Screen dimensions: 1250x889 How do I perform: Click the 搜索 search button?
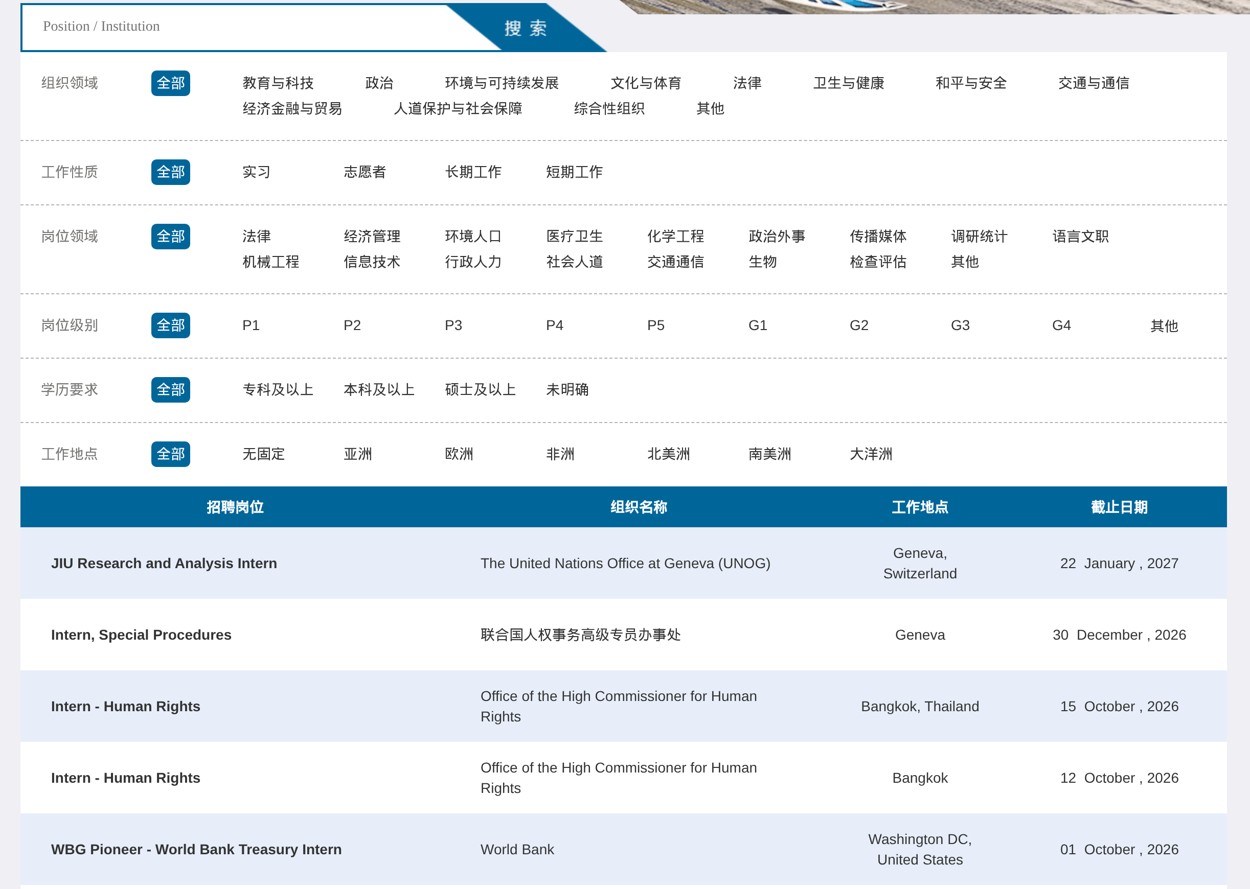(x=526, y=28)
